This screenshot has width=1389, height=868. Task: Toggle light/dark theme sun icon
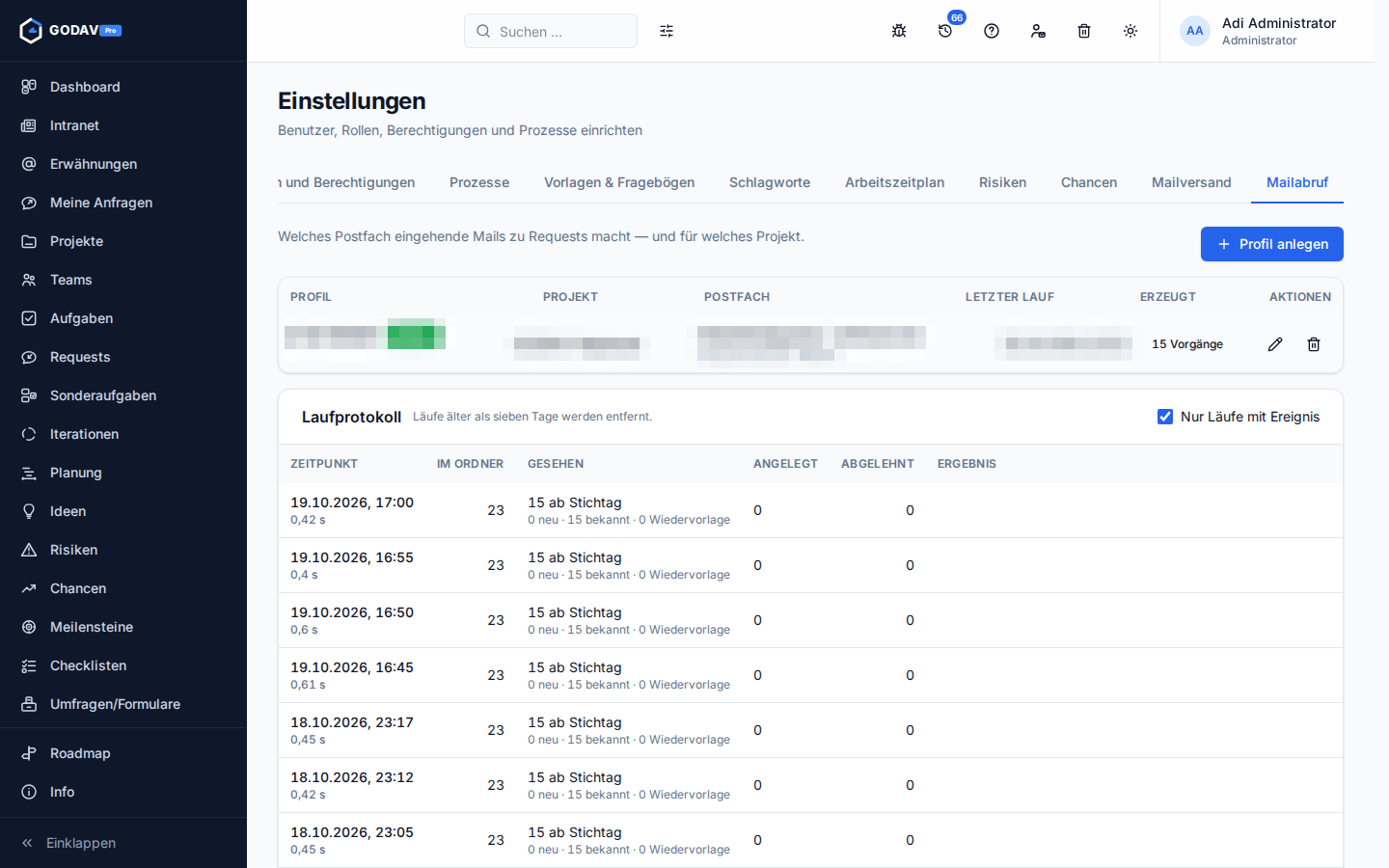1130,31
